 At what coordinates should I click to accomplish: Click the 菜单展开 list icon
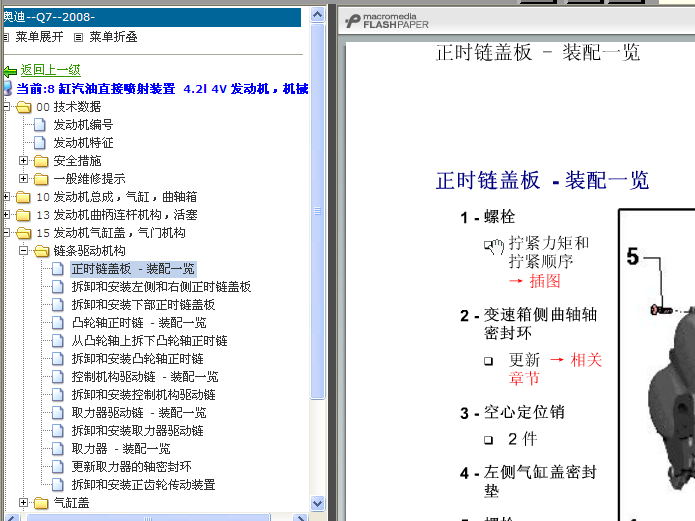pyautogui.click(x=6, y=37)
